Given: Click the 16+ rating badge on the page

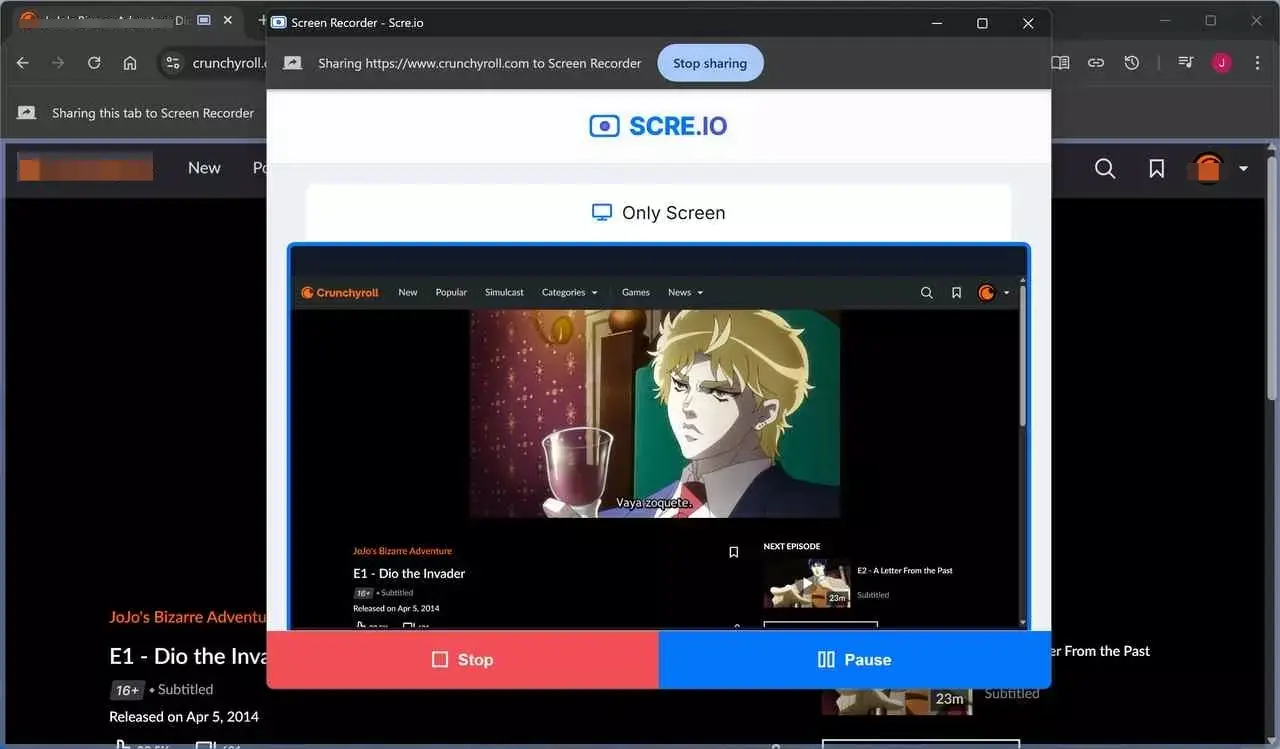Looking at the screenshot, I should (x=127, y=690).
